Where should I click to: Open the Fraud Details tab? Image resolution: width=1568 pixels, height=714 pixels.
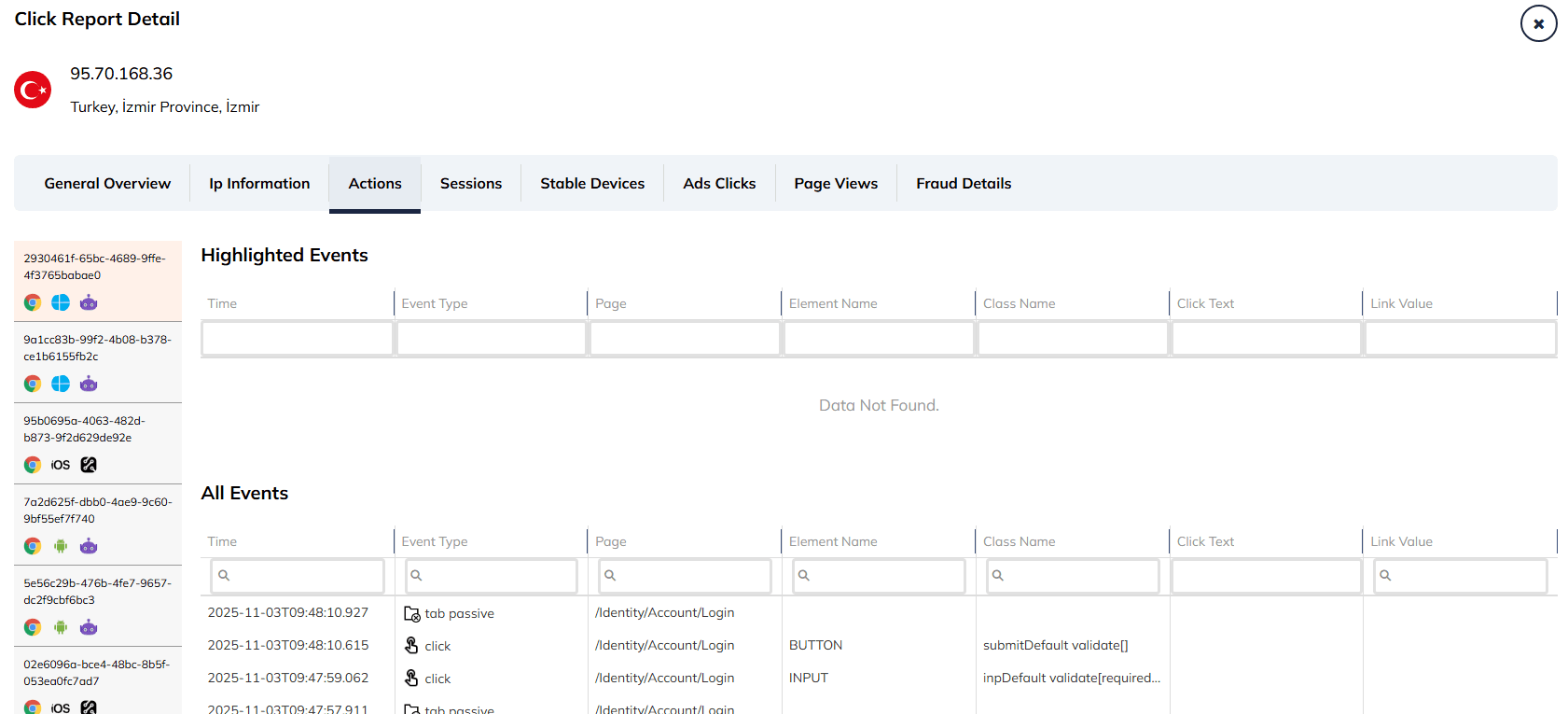[964, 184]
